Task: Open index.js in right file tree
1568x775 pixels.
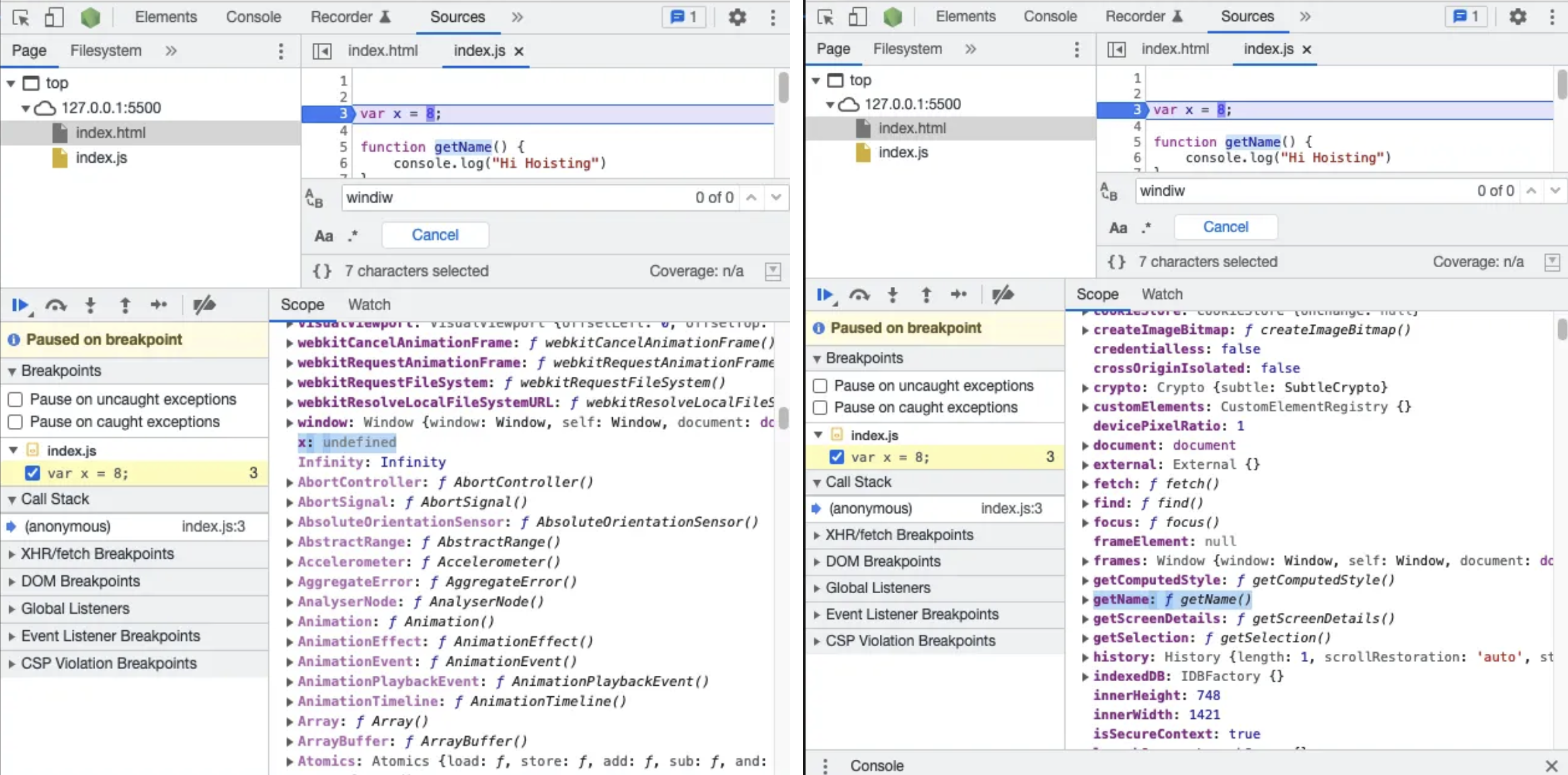Action: pos(903,153)
